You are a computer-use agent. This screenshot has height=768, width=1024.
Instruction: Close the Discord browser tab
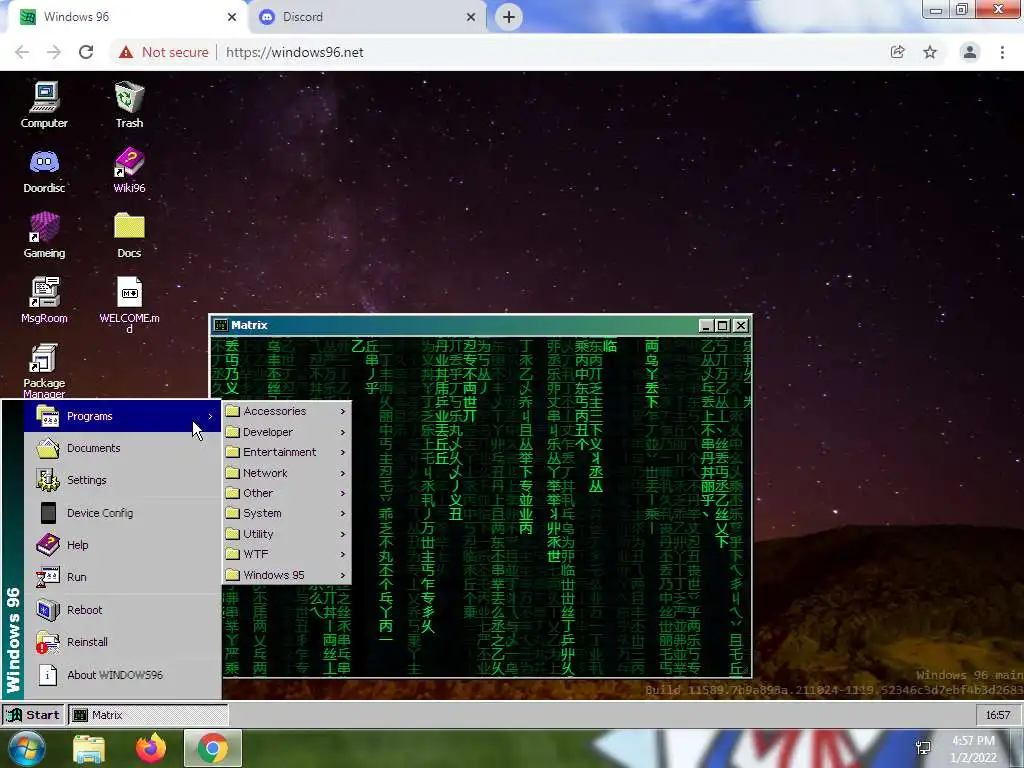(x=471, y=17)
